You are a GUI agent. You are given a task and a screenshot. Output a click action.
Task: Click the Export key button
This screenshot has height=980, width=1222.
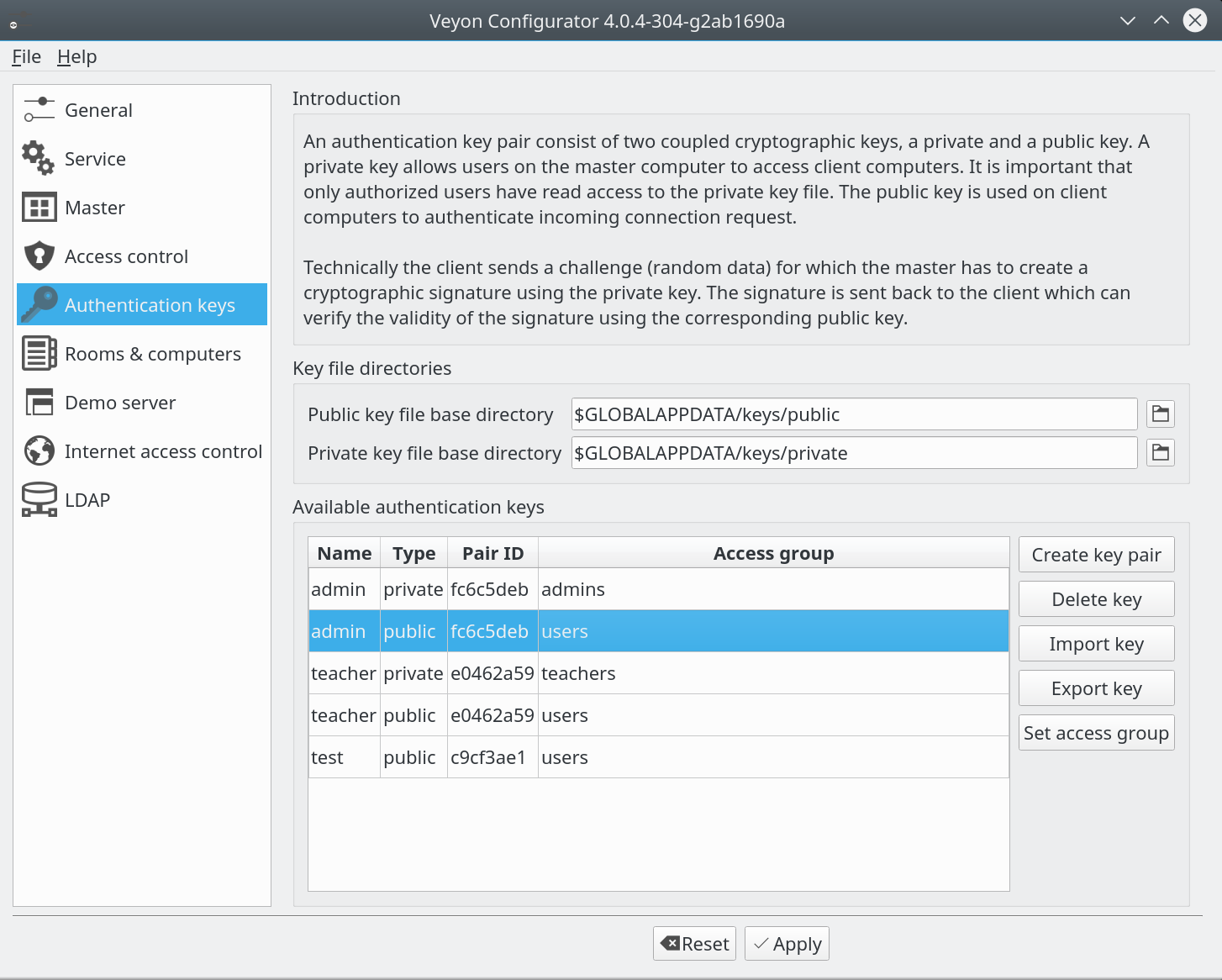(1096, 688)
